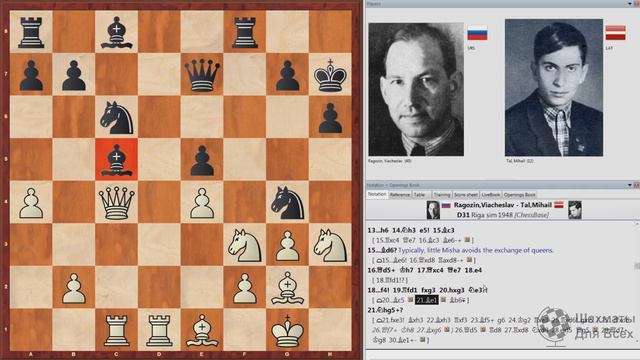Click the highlighted move 21.Be1
The height and width of the screenshot is (360, 640).
[x=427, y=300]
